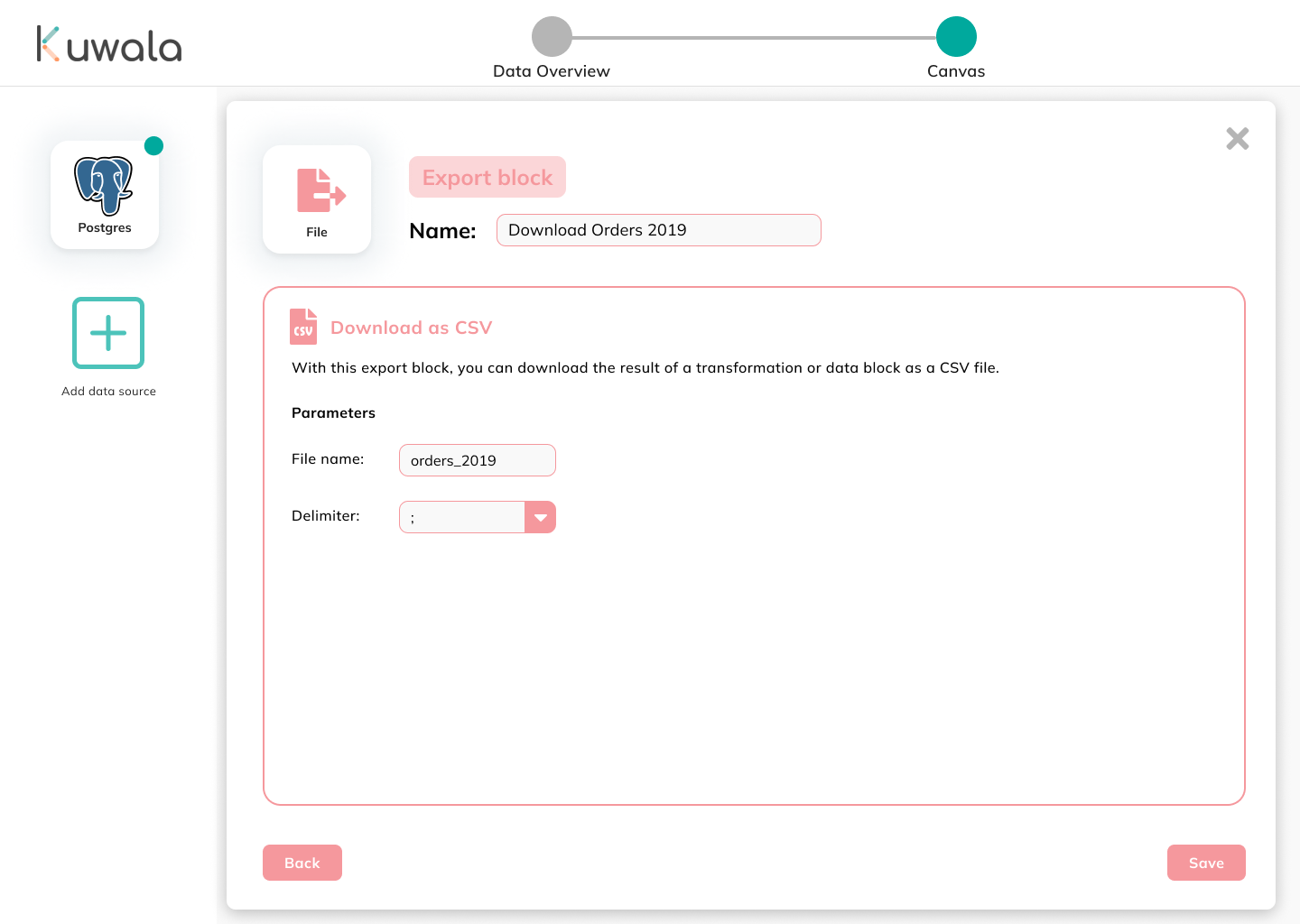Click the Name field containing Download Orders 2019

point(658,230)
